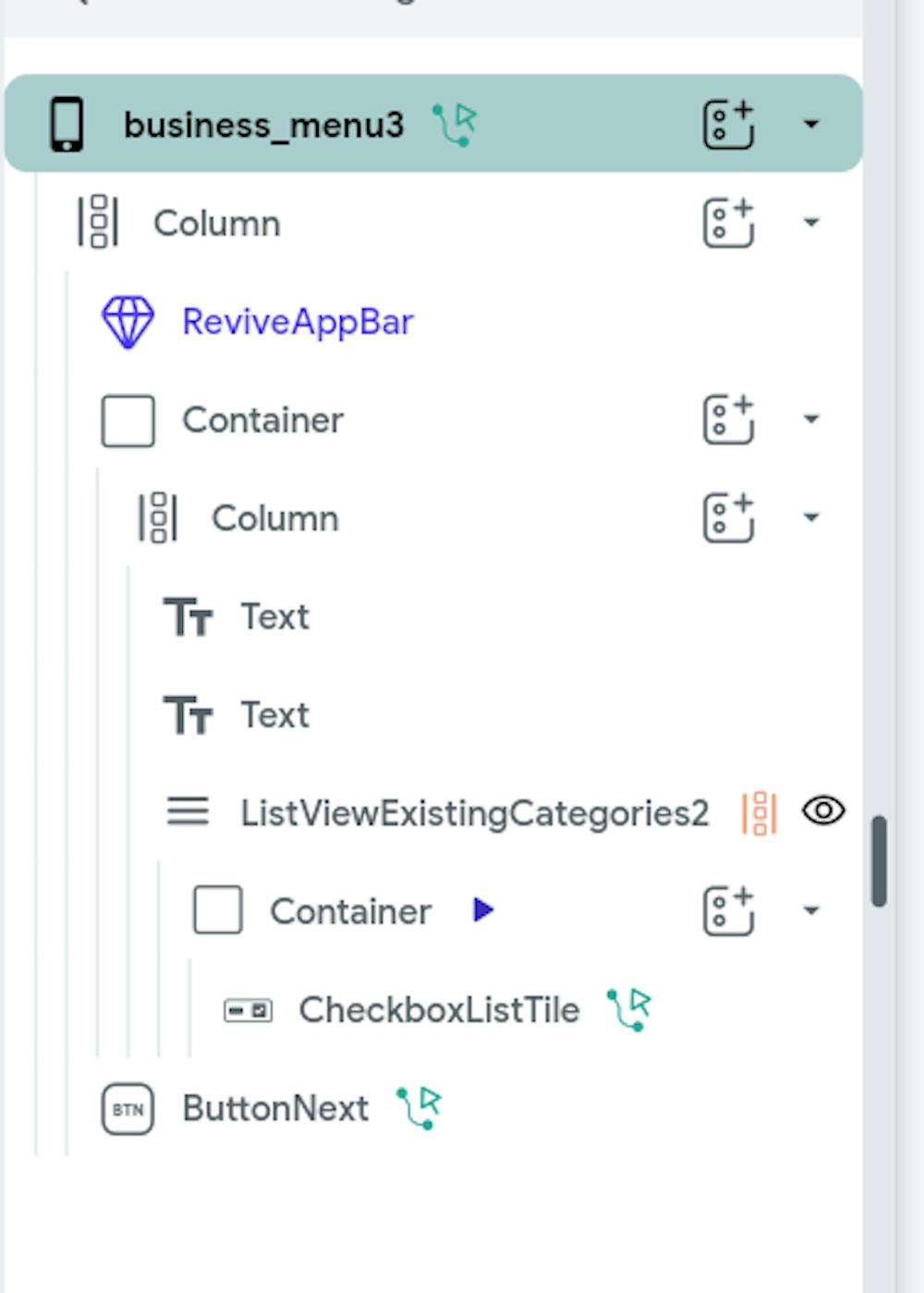Click the add child icon on top Column

pos(728,223)
